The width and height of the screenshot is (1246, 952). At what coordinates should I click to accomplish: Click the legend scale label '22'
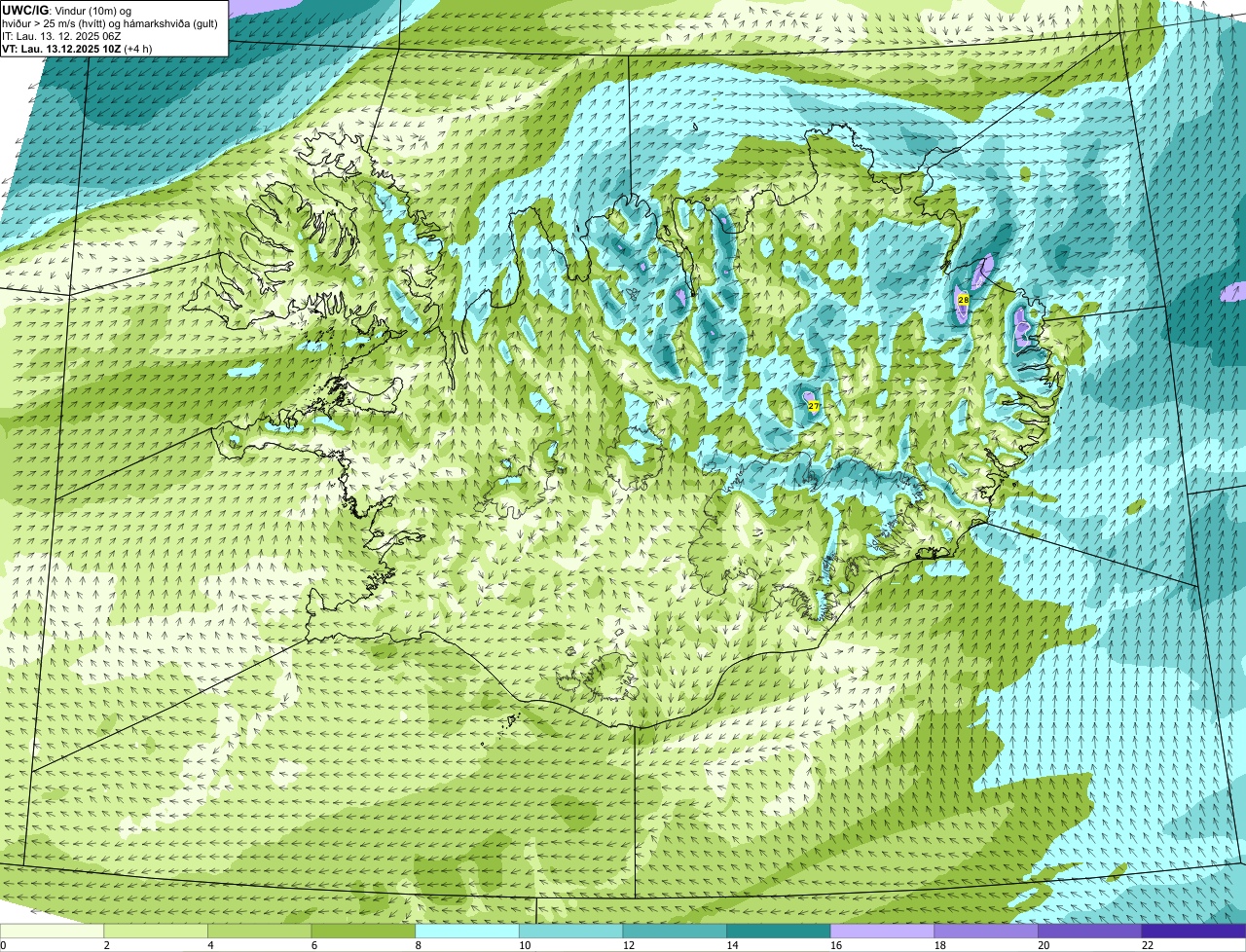(x=1148, y=945)
